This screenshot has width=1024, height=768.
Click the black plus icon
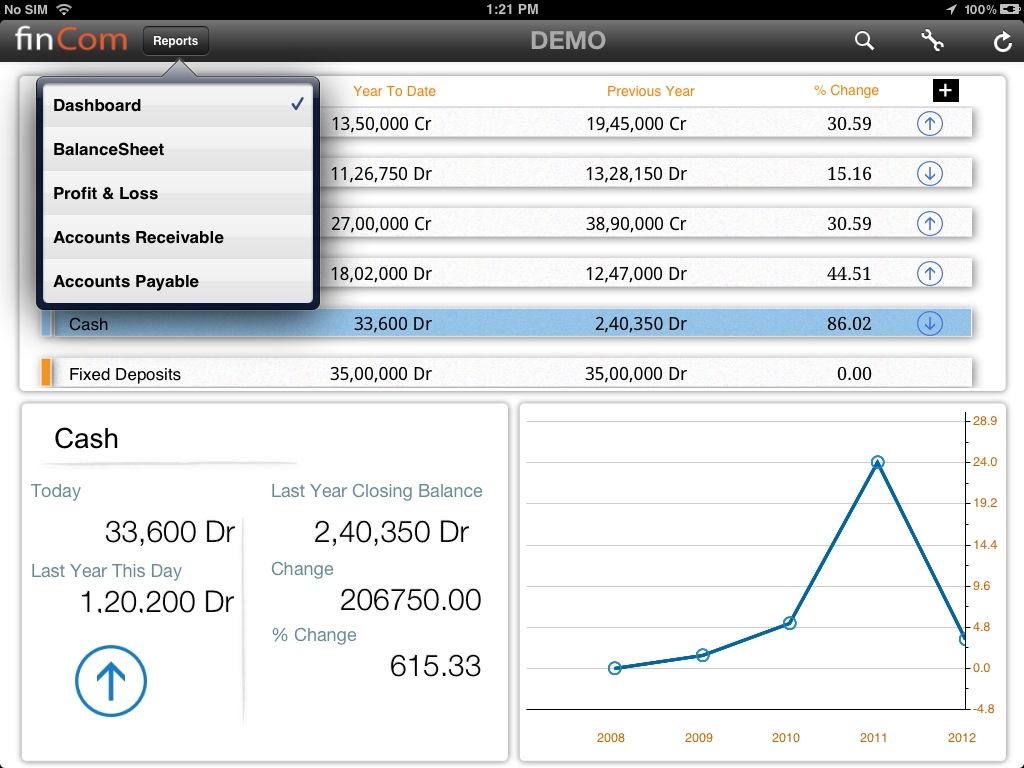[945, 91]
